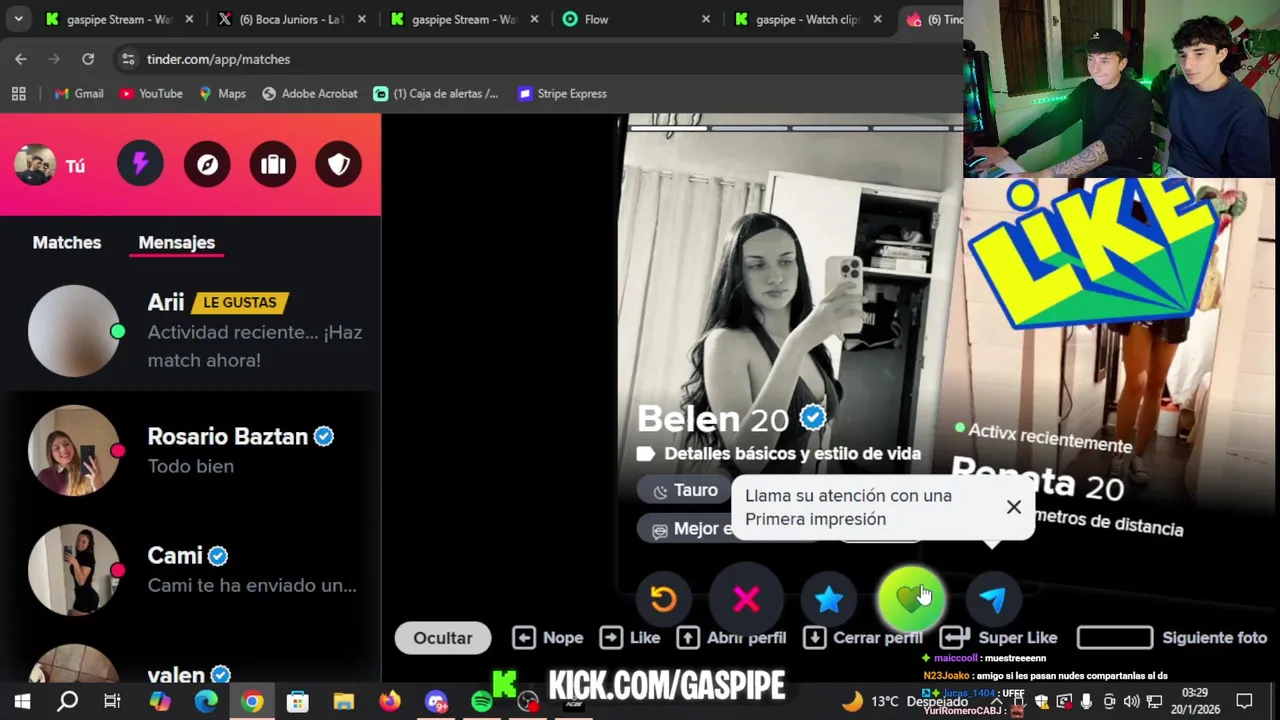Image resolution: width=1280 pixels, height=720 pixels.
Task: Click the address bar URL
Action: pos(218,59)
